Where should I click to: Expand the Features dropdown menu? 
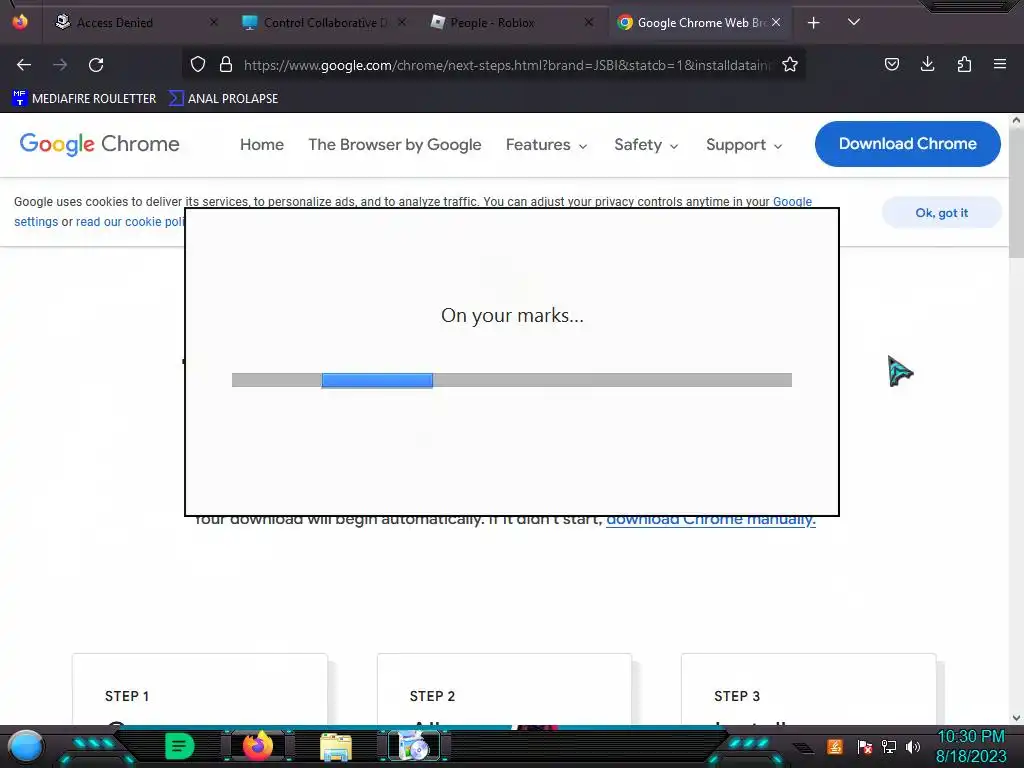click(x=547, y=144)
